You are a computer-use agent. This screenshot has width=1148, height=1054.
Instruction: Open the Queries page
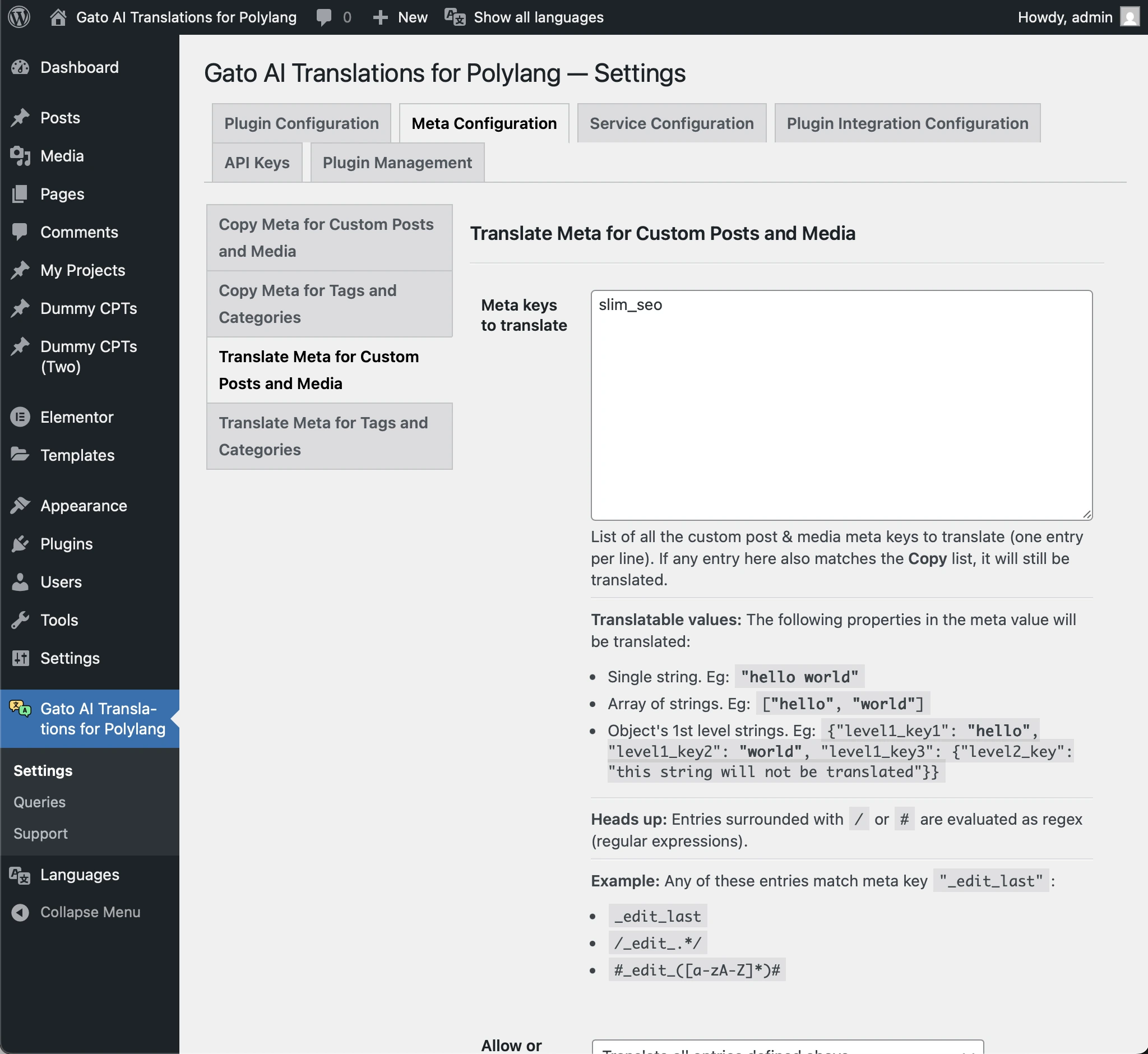(39, 801)
